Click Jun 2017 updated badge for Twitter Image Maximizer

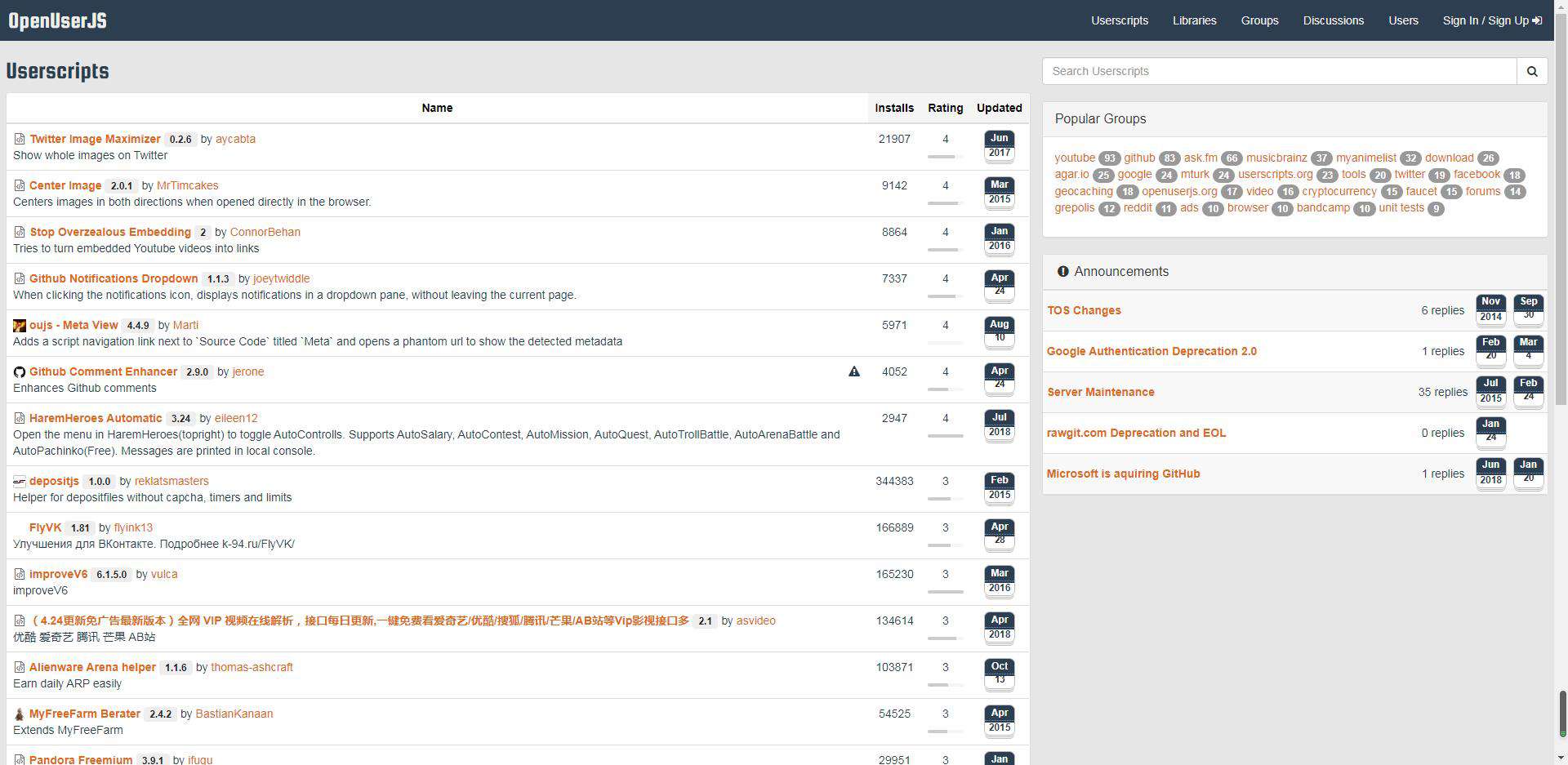pyautogui.click(x=1000, y=146)
